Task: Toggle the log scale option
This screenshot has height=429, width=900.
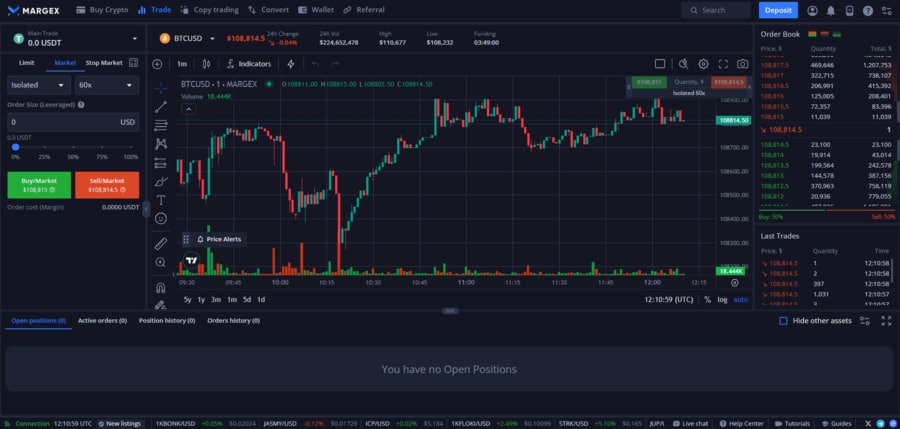Action: pos(722,300)
